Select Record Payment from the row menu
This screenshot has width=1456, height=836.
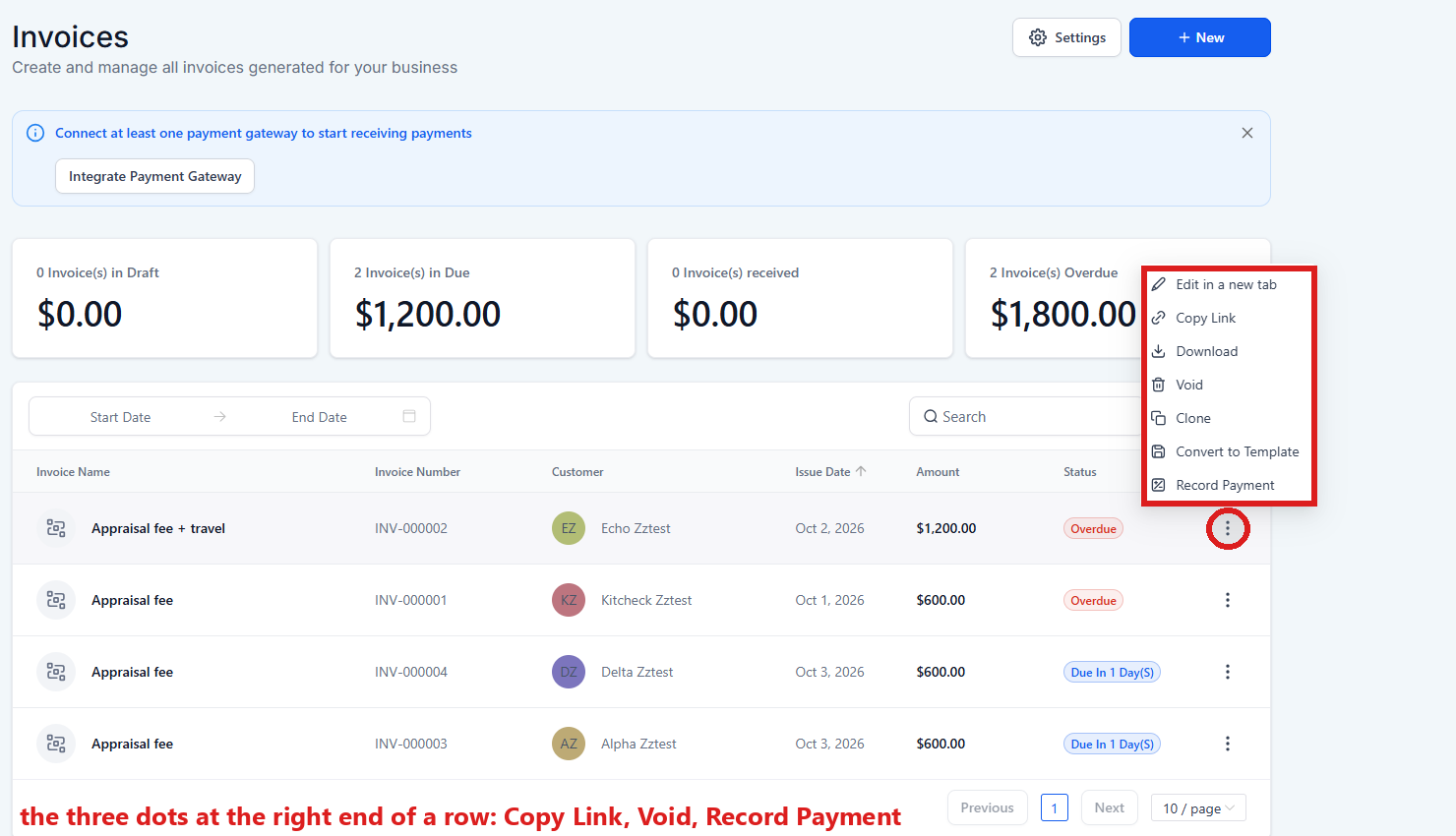coord(1229,485)
